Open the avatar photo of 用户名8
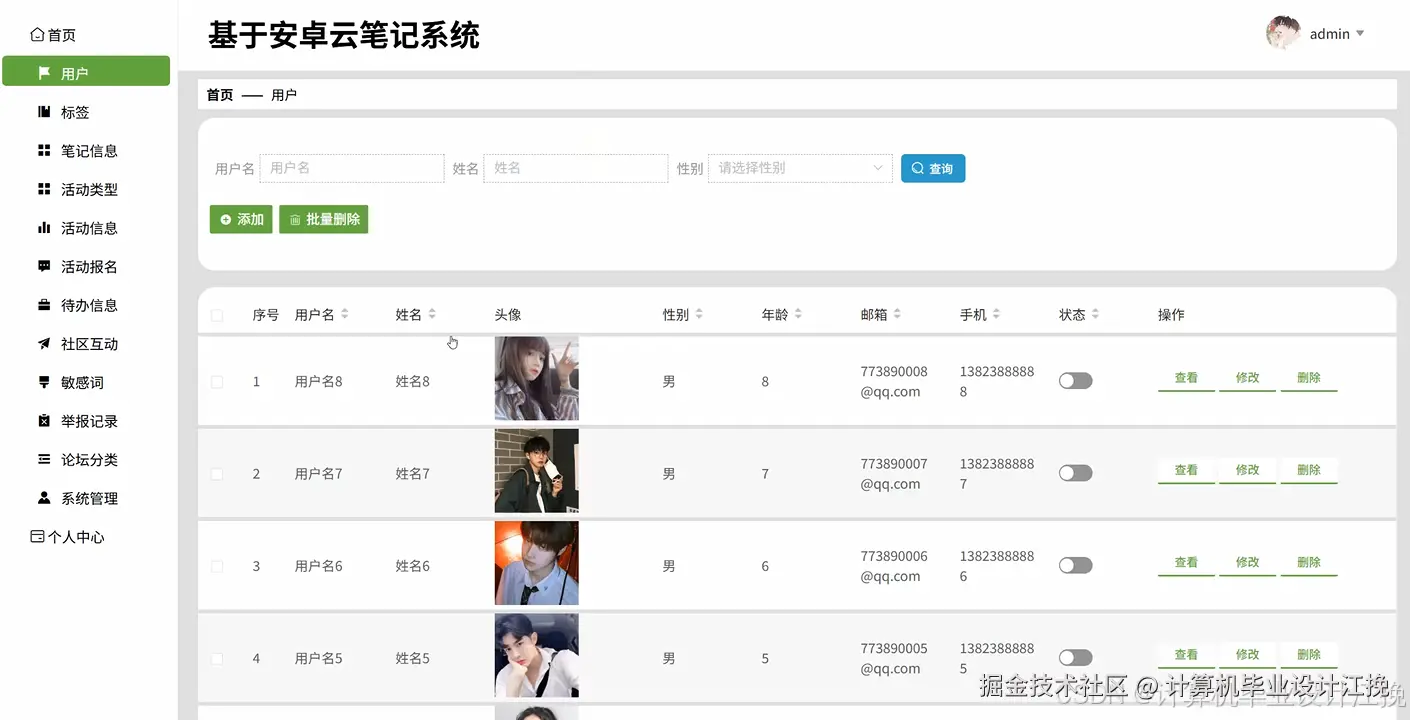This screenshot has width=1410, height=720. pyautogui.click(x=537, y=379)
